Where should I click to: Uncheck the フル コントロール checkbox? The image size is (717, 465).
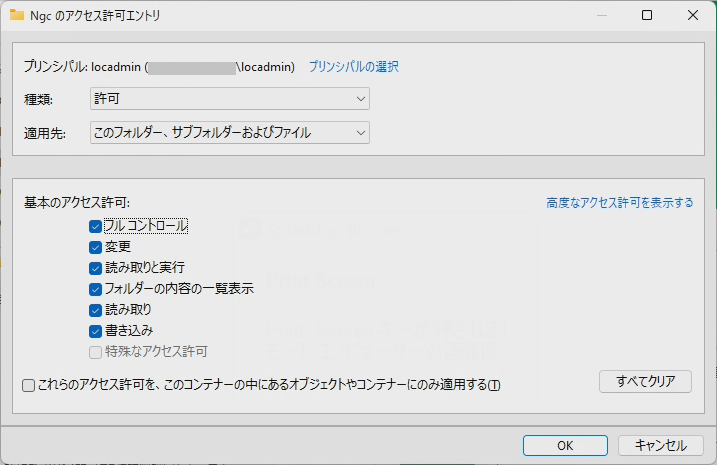pyautogui.click(x=95, y=226)
